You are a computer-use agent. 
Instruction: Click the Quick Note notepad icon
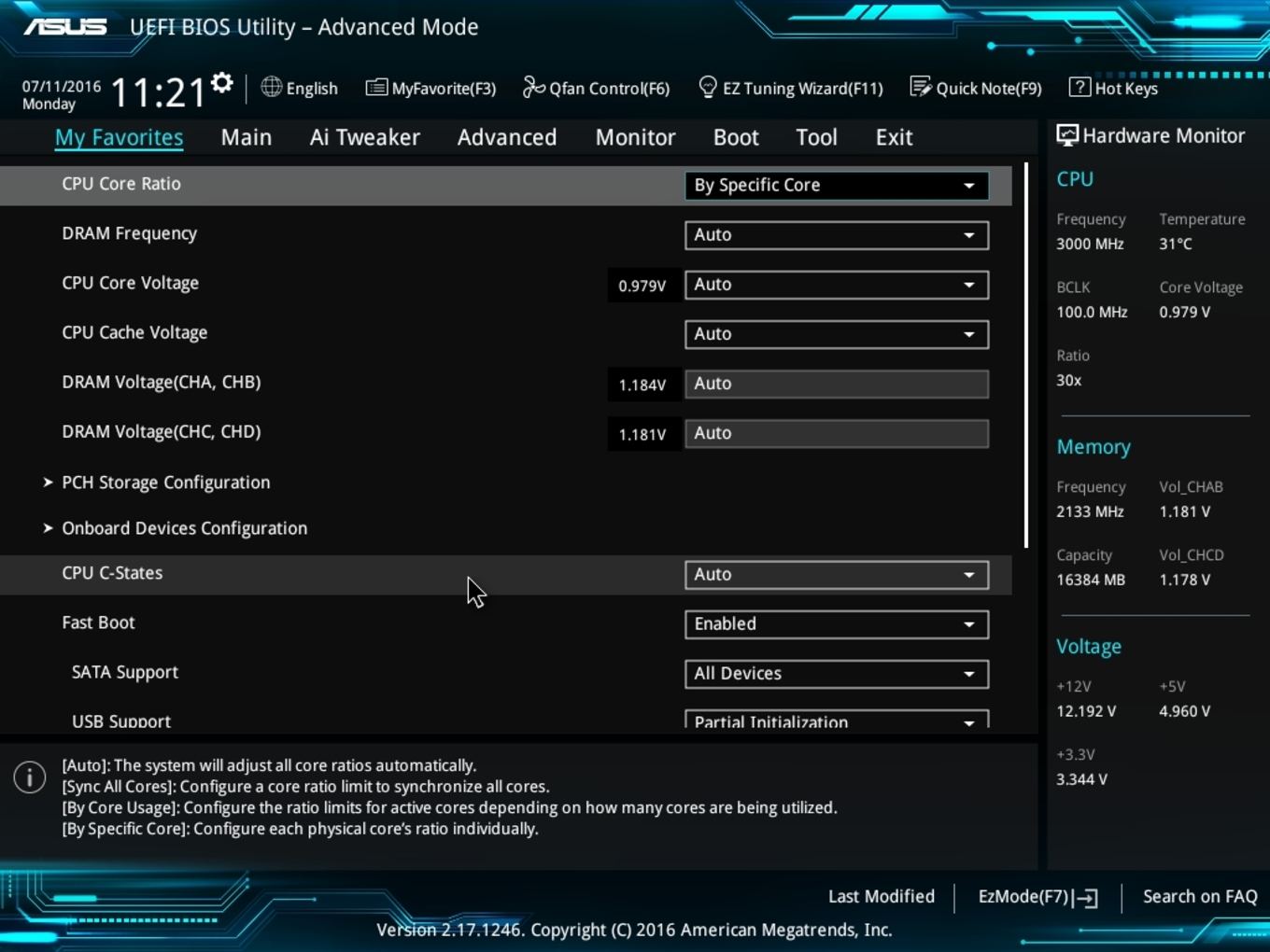point(921,87)
